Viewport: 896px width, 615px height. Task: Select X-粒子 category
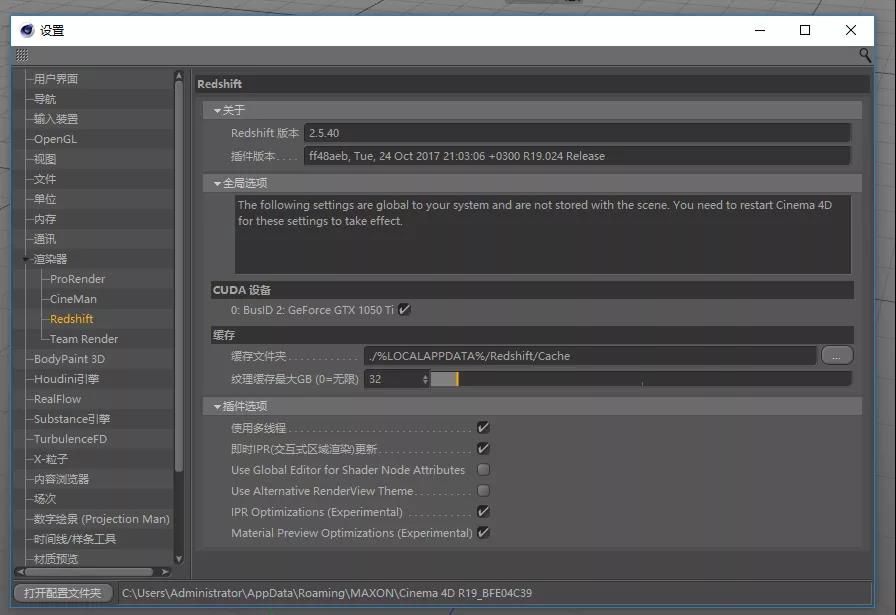click(51, 459)
